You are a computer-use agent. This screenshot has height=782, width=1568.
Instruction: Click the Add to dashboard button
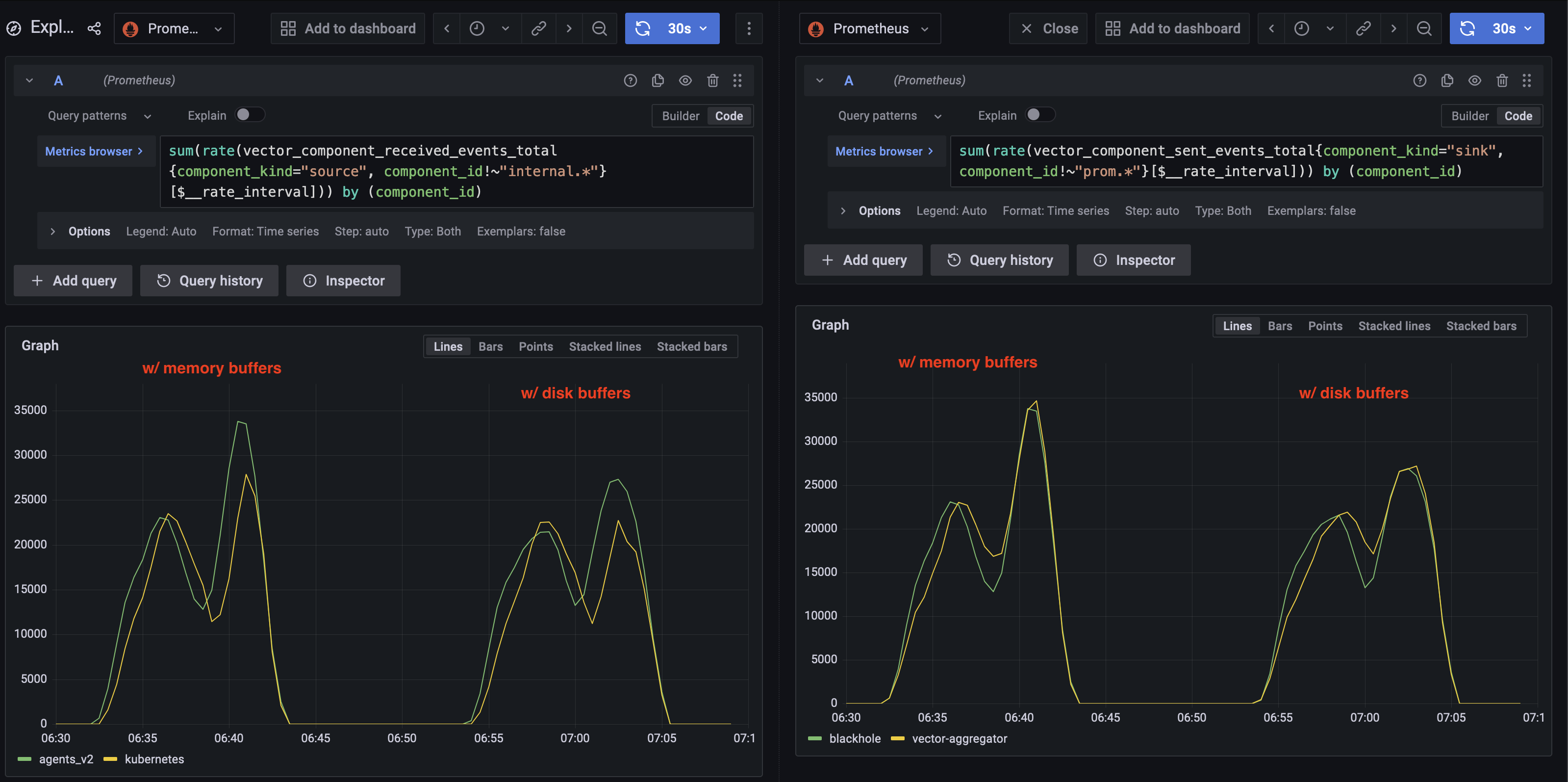tap(348, 28)
